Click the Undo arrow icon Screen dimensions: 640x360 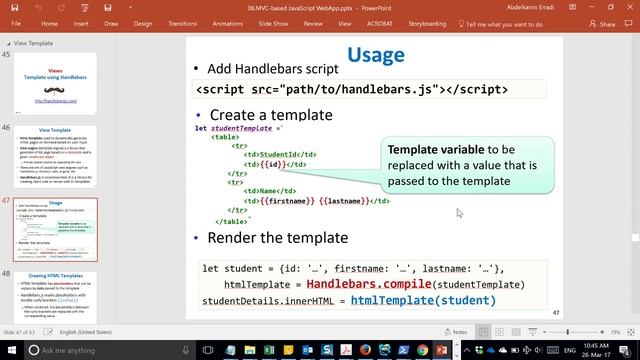(x=38, y=8)
